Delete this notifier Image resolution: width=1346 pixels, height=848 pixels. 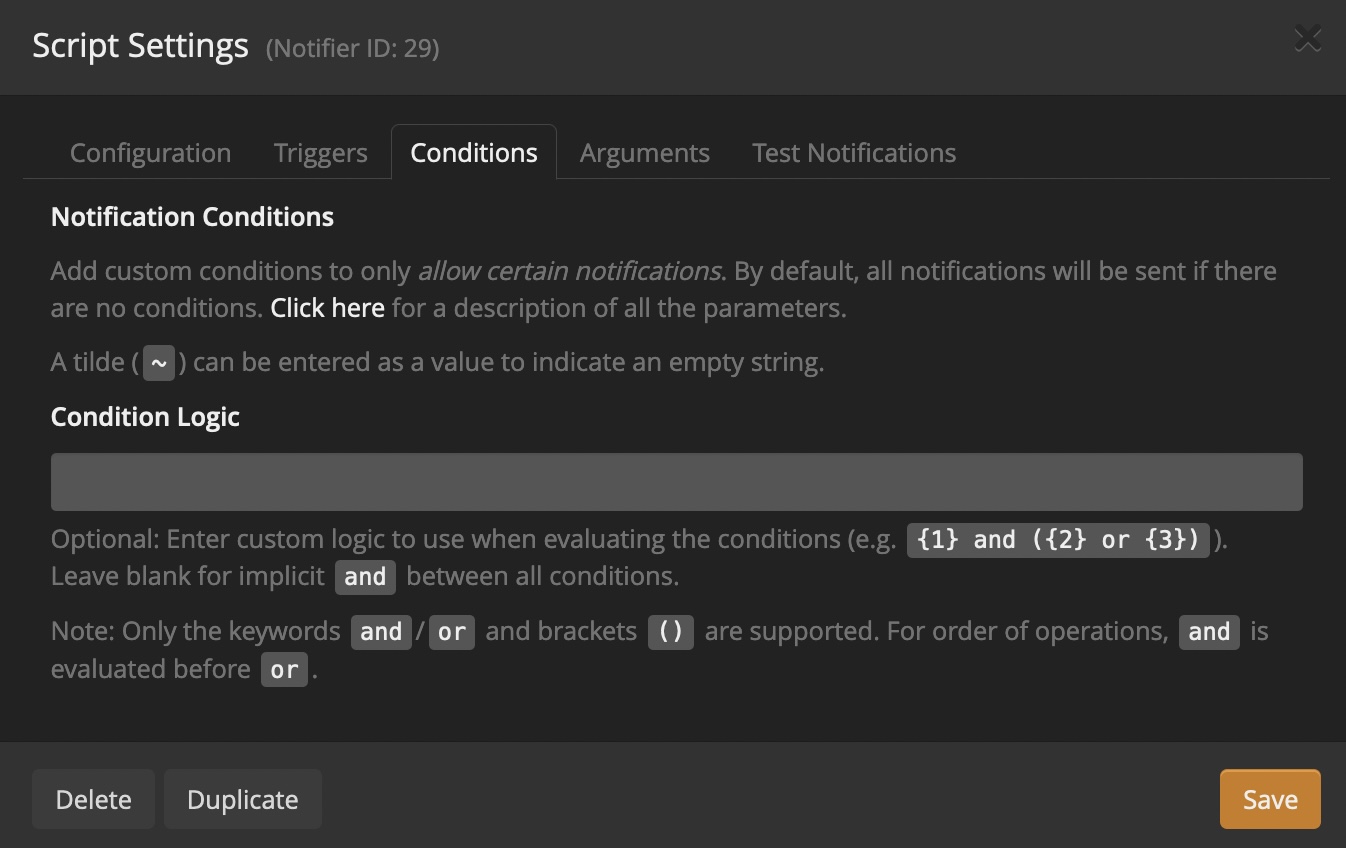(x=93, y=799)
